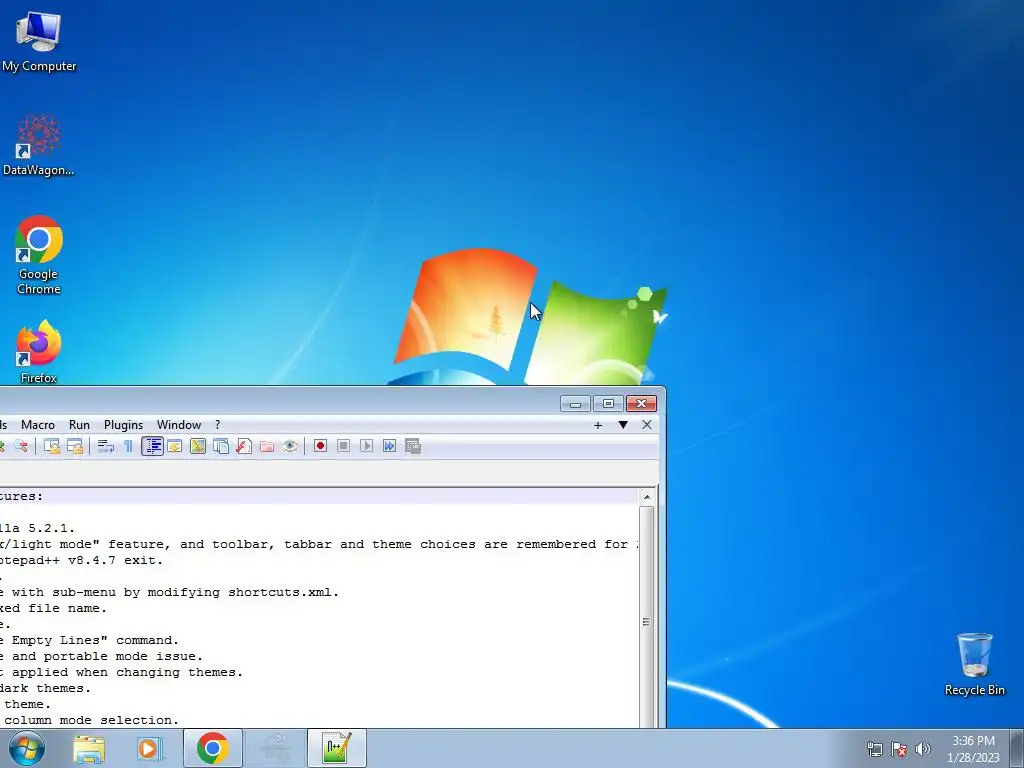Viewport: 1024px width, 768px height.
Task: Play back the recorded macro
Action: [x=366, y=446]
